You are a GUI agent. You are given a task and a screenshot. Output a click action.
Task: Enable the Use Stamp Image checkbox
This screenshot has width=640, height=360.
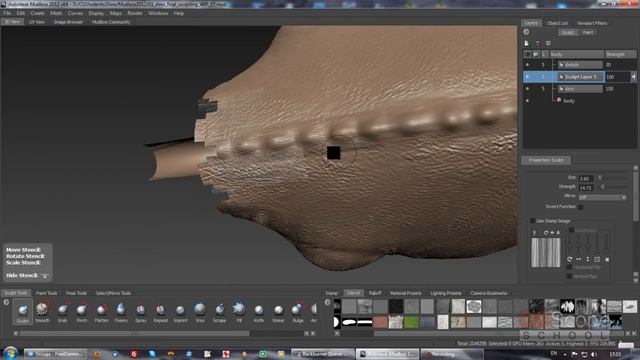point(532,221)
